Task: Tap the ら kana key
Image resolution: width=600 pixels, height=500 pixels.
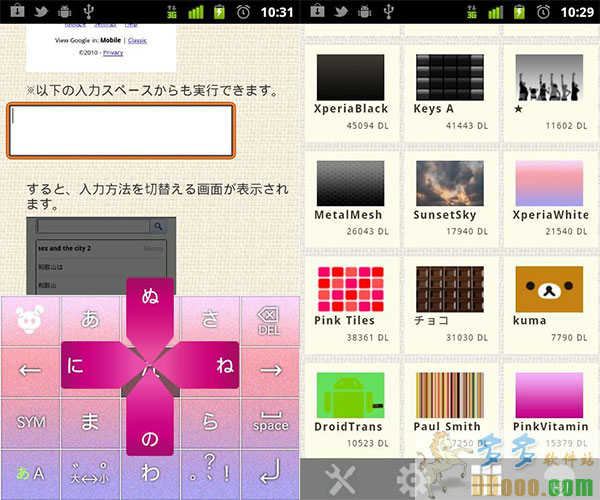Action: [210, 422]
